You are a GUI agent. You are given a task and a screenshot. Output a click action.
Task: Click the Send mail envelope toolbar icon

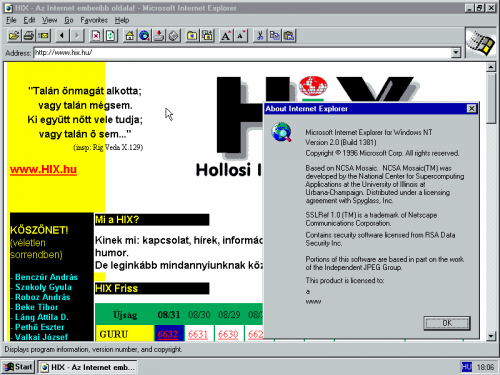(43, 35)
